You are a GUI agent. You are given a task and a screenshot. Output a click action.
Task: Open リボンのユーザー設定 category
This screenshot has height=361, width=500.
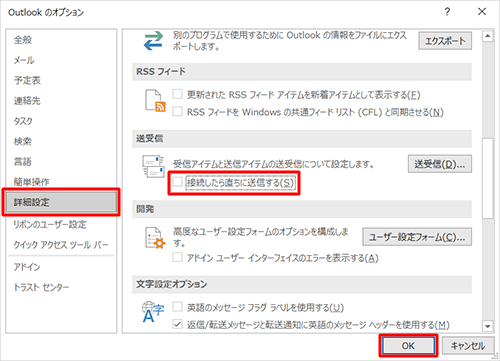click(x=61, y=225)
